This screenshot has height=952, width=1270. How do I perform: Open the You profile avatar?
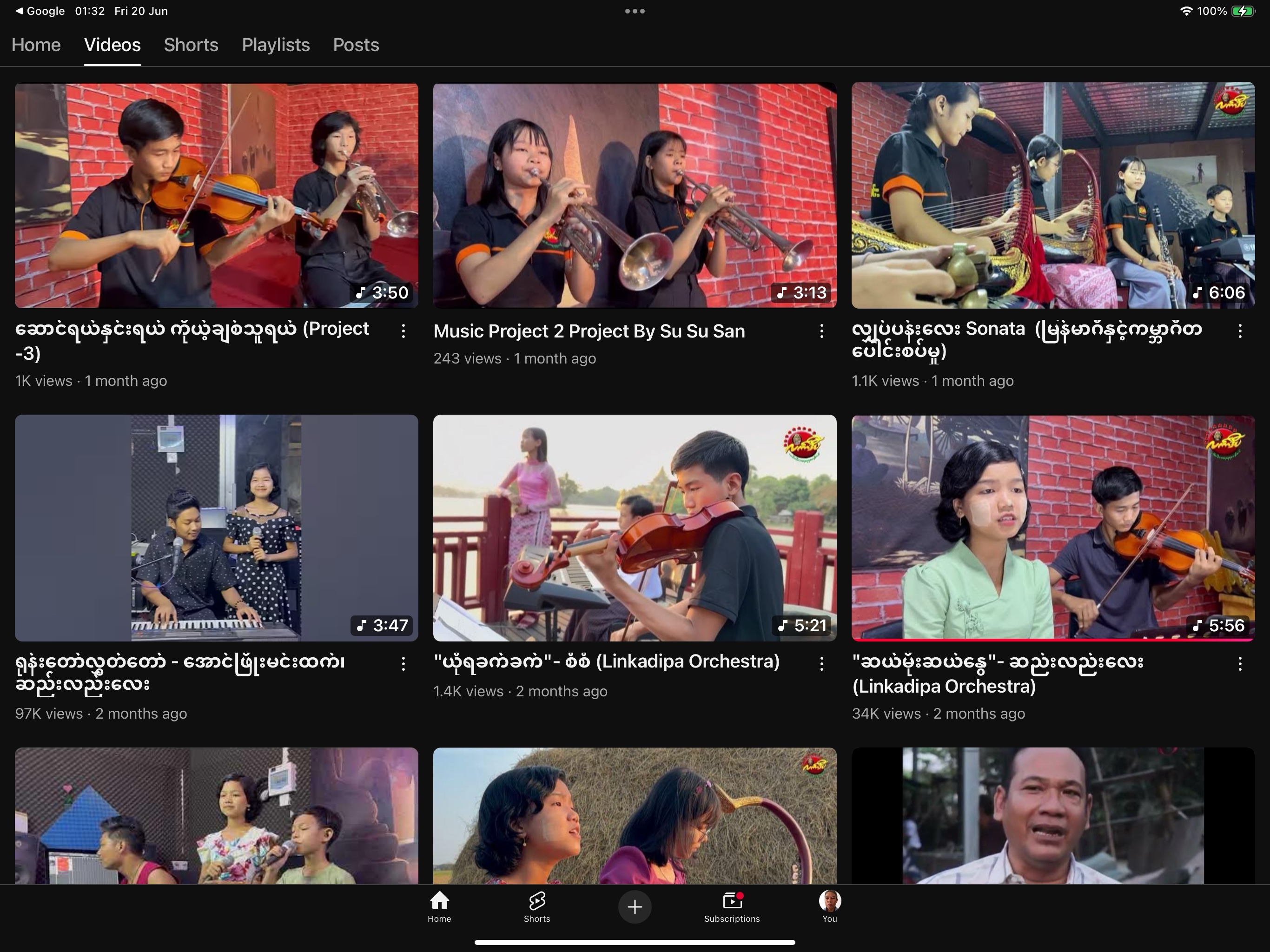(830, 901)
